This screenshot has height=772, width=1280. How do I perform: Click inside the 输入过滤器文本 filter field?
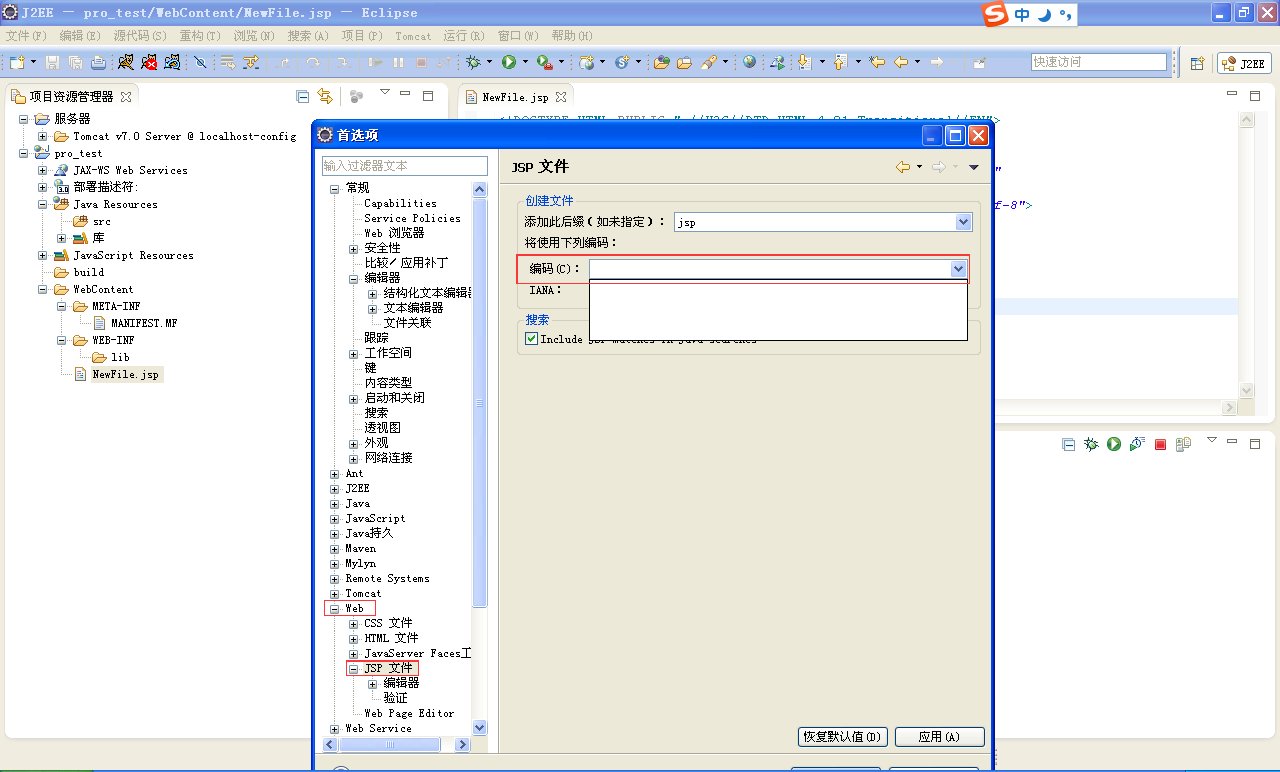point(404,165)
